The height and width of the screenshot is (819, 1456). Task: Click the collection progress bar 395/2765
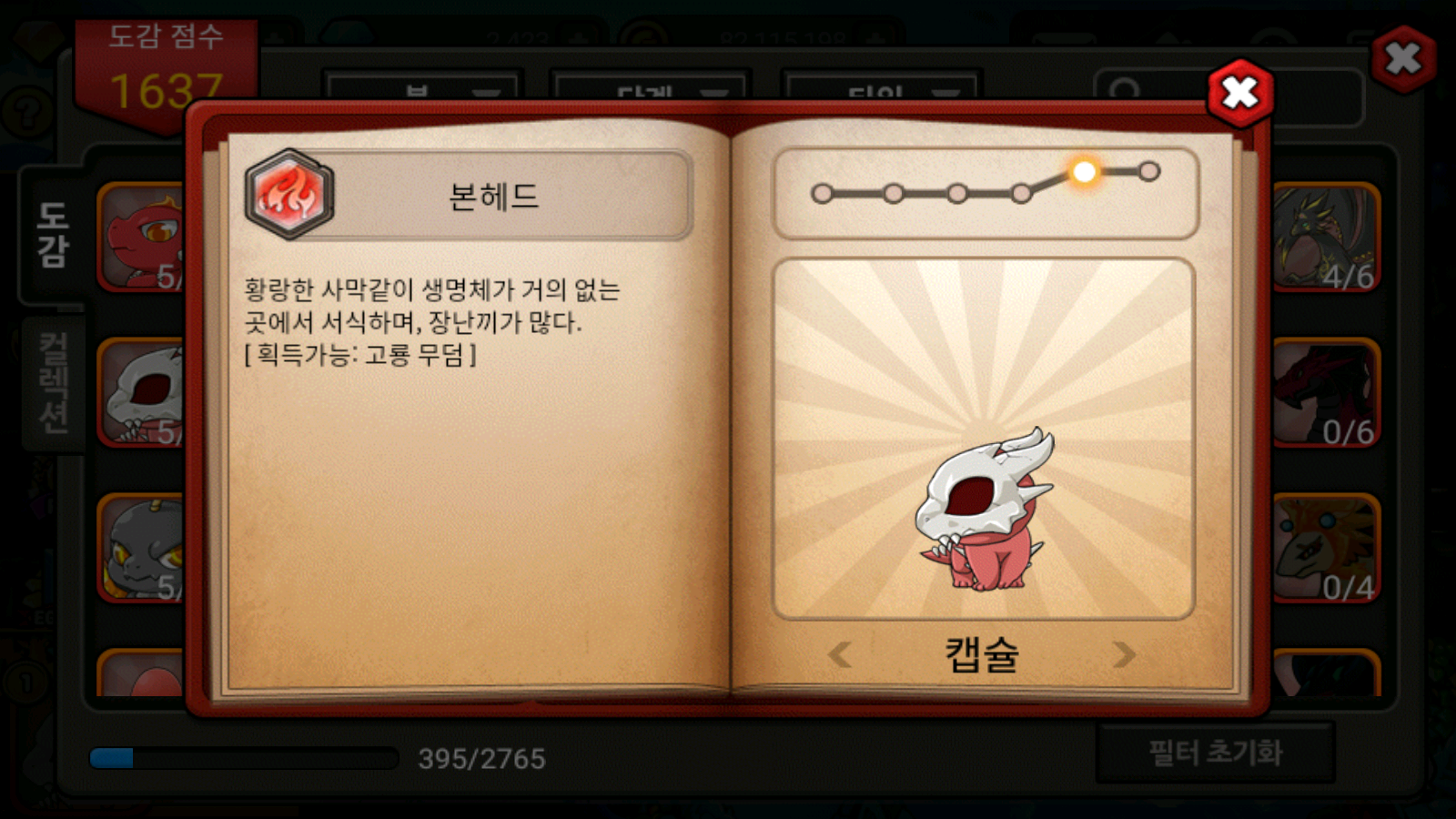tap(244, 758)
